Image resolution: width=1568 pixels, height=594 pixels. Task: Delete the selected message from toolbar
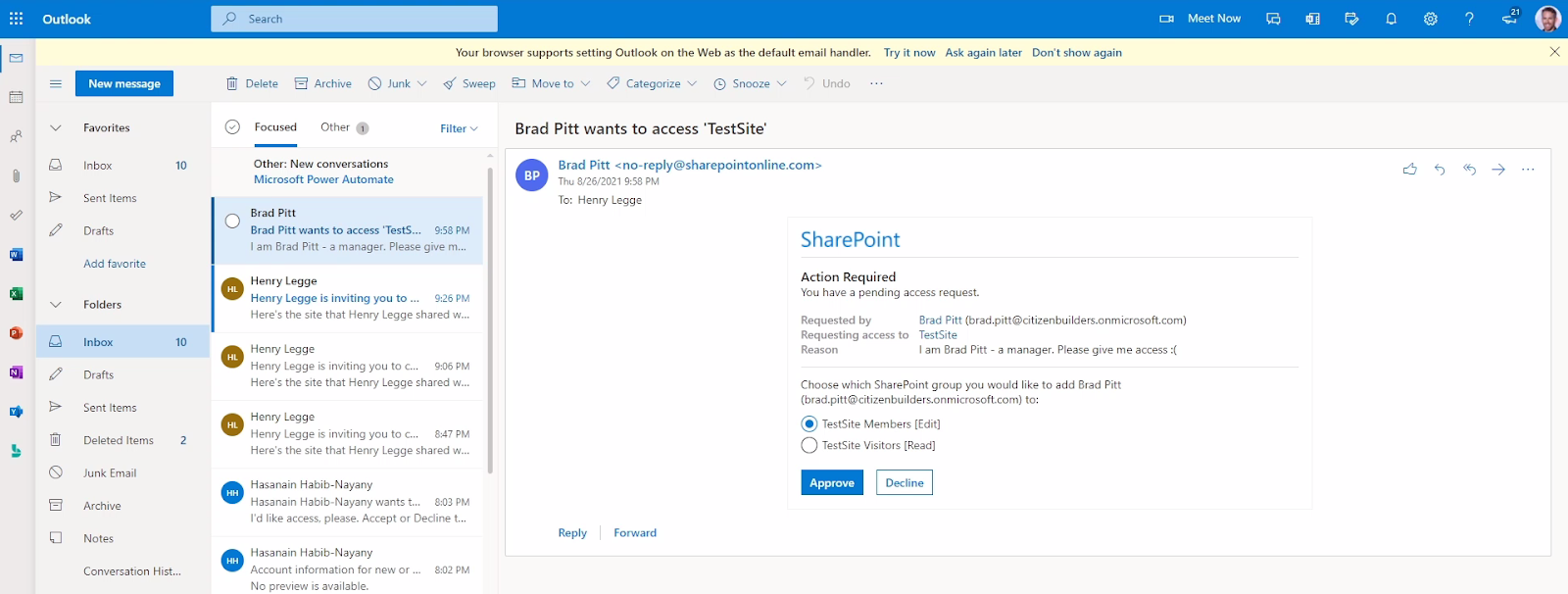click(252, 83)
